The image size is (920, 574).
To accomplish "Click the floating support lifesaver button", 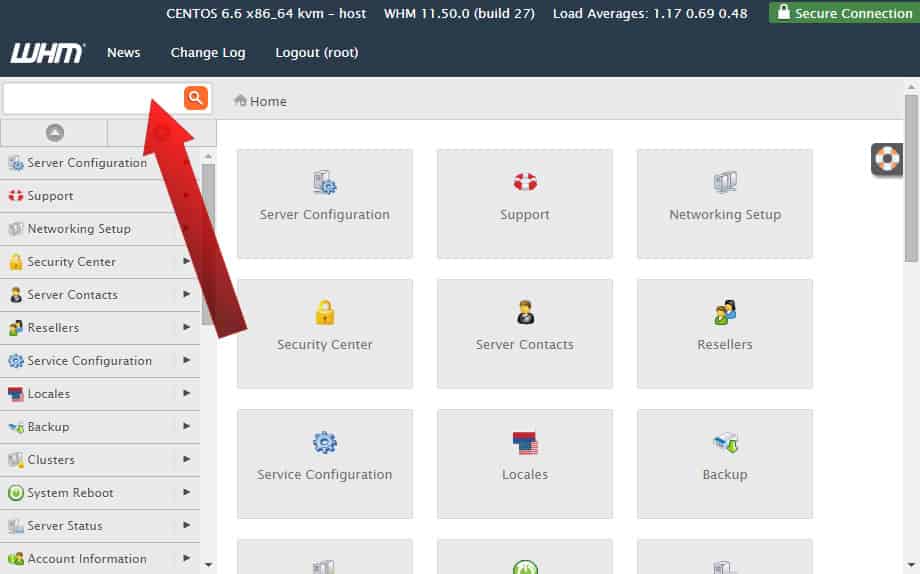I will (887, 159).
